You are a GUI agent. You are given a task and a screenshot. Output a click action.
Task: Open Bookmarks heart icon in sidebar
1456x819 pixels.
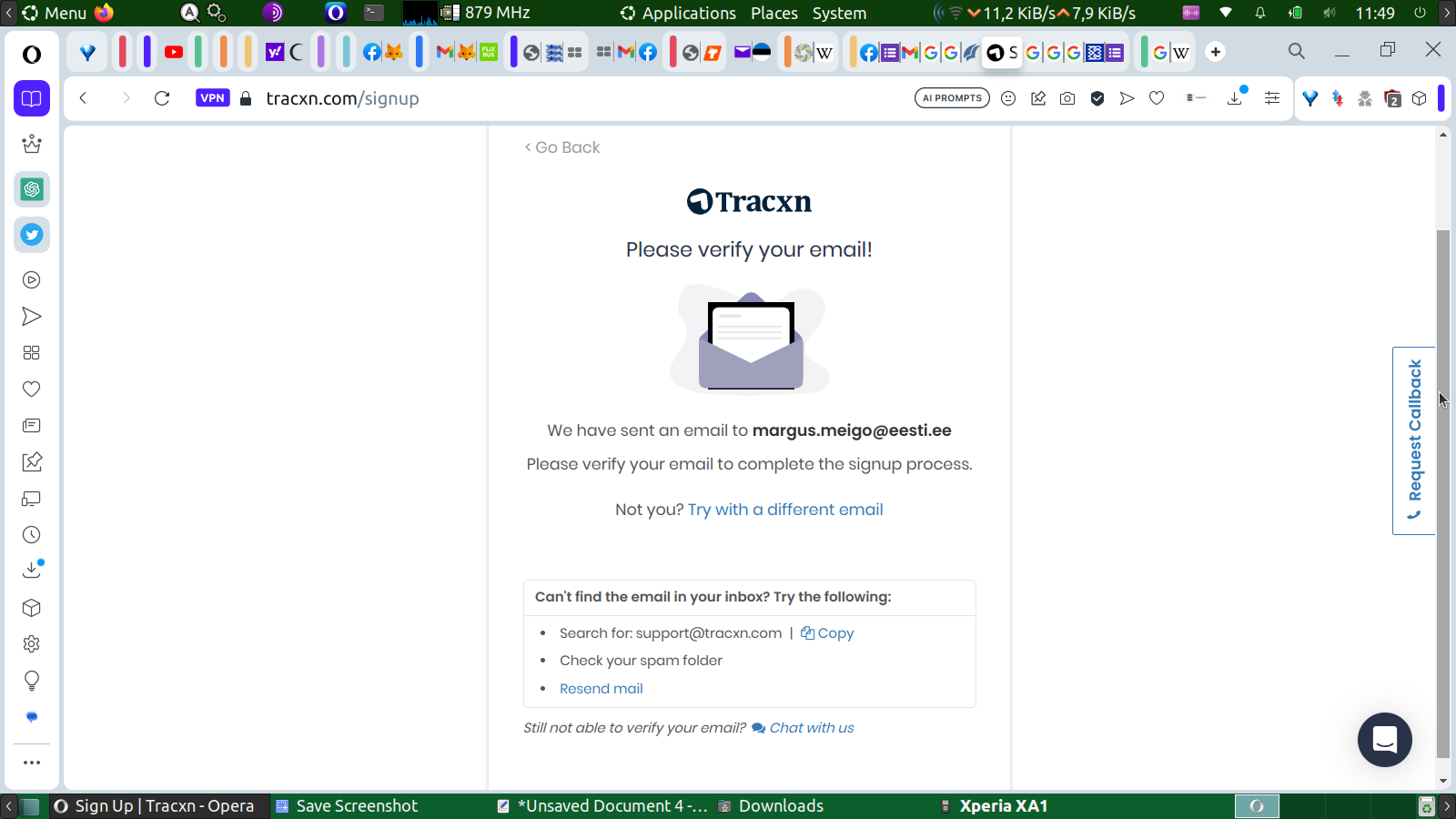32,389
